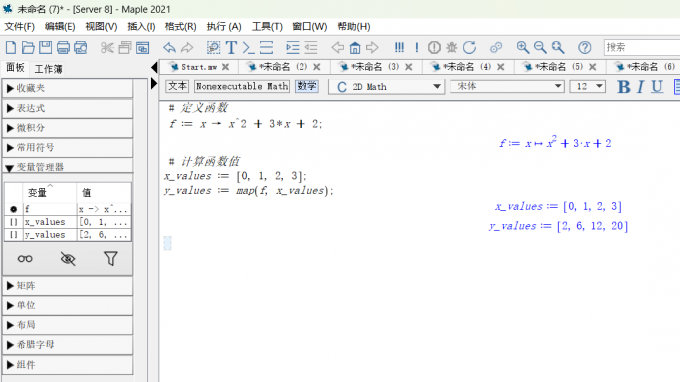Open print preview icon

tap(81, 47)
